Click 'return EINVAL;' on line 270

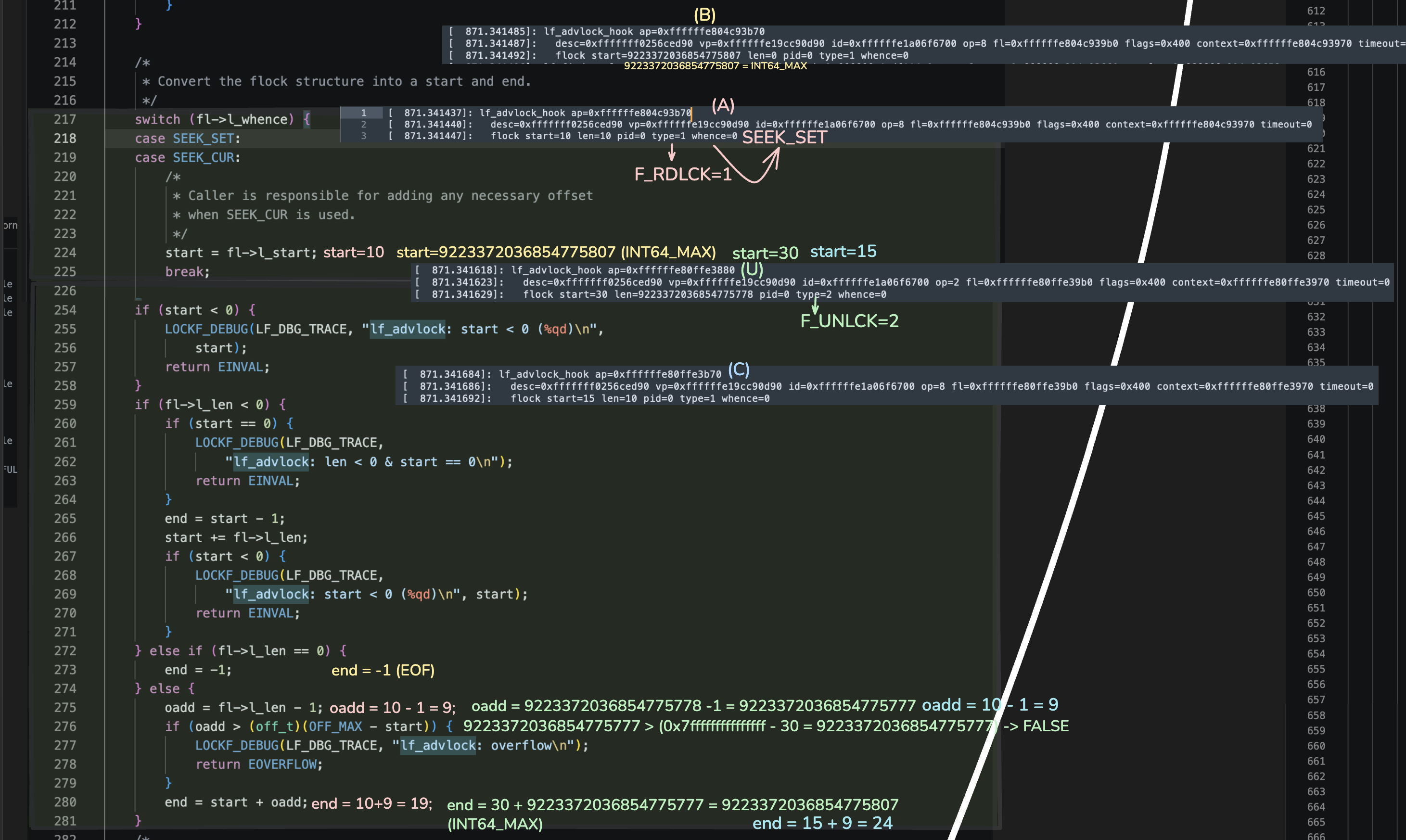pos(248,613)
